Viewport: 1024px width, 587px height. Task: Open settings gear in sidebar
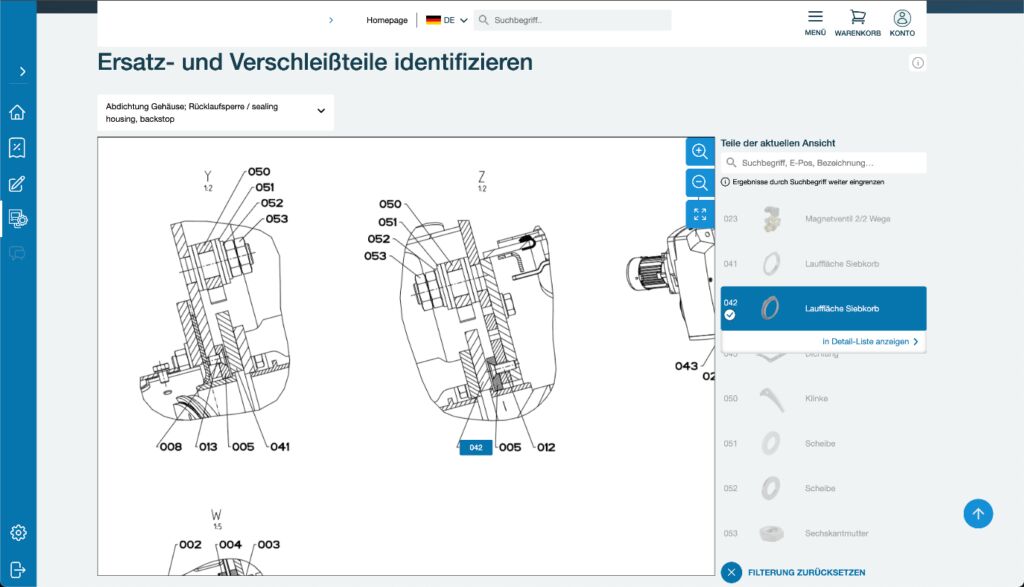click(x=17, y=532)
